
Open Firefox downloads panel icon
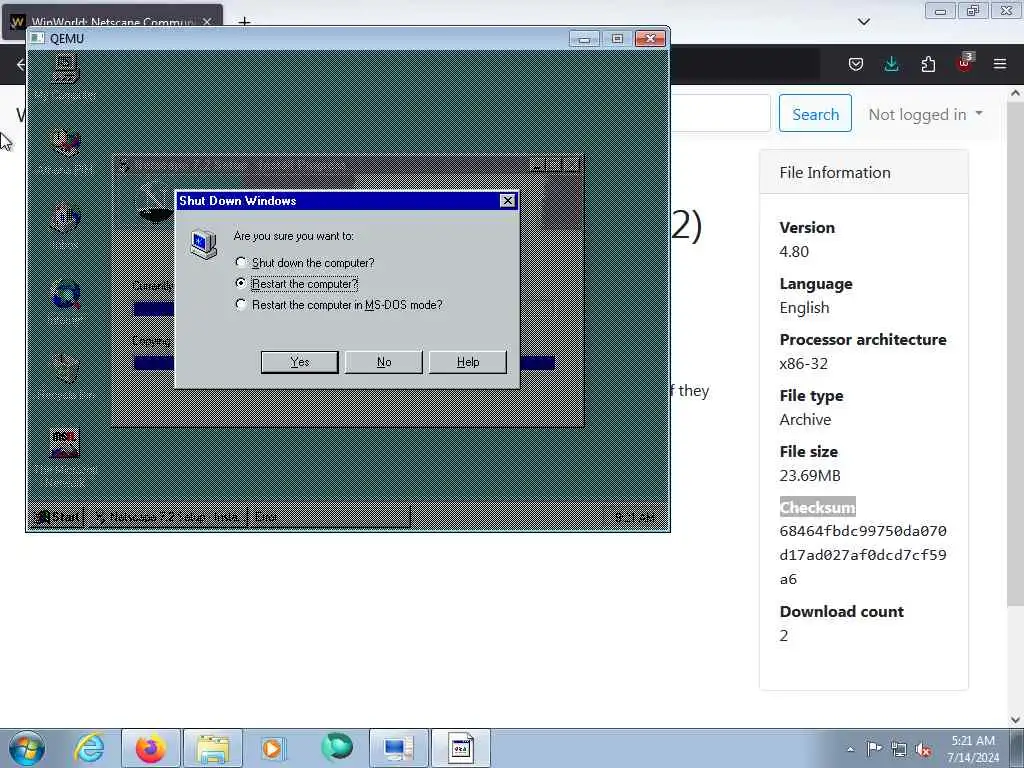tap(891, 64)
